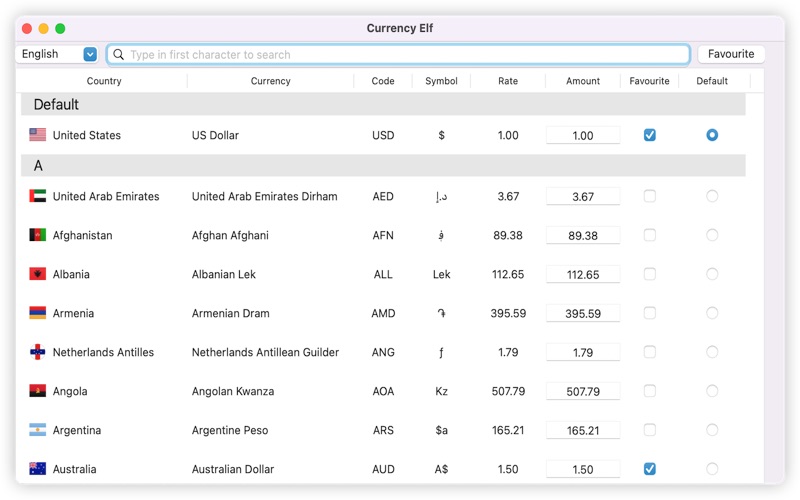This screenshot has width=800, height=500.
Task: Click the Argentine Peso amount field
Action: (583, 431)
